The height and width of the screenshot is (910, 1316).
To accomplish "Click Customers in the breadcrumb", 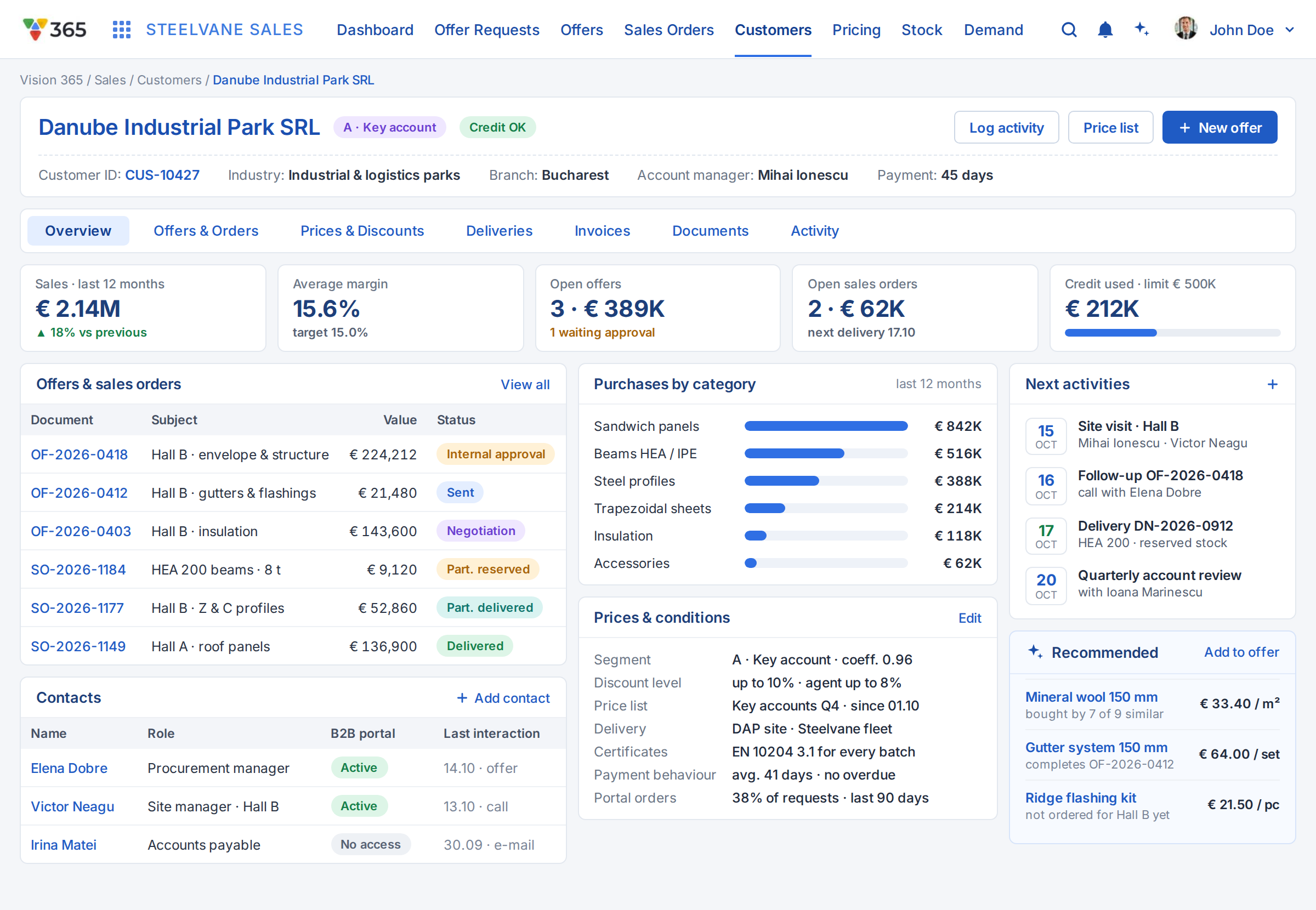I will 169,80.
